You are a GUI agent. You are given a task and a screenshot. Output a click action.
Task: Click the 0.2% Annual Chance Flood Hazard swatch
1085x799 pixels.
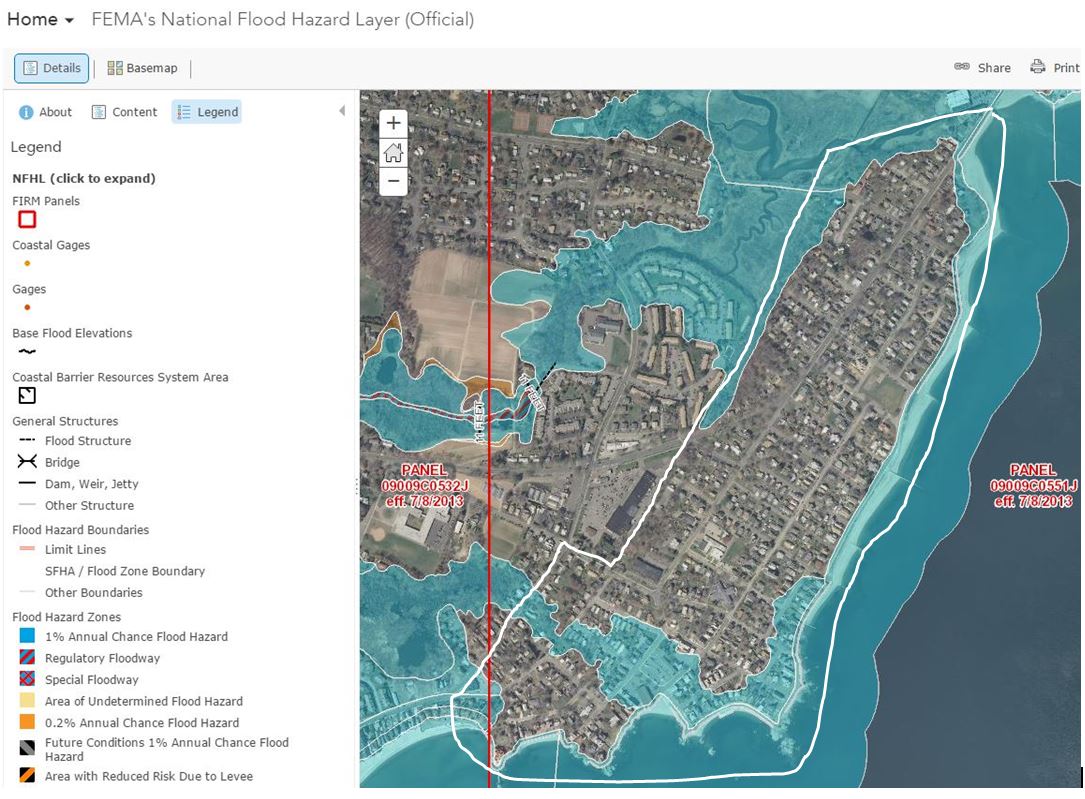[27, 722]
